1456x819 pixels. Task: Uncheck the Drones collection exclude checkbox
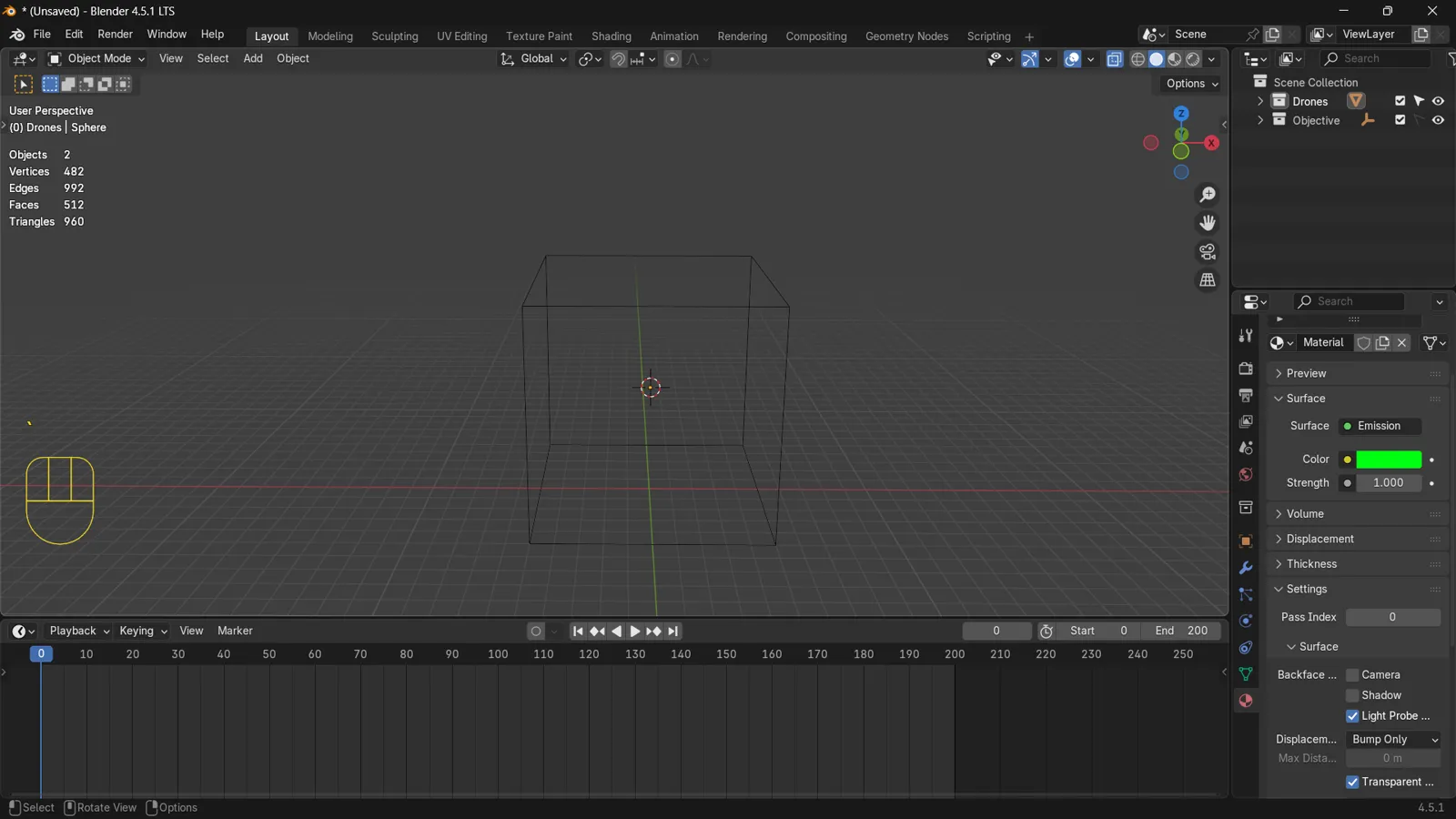coord(1400,101)
